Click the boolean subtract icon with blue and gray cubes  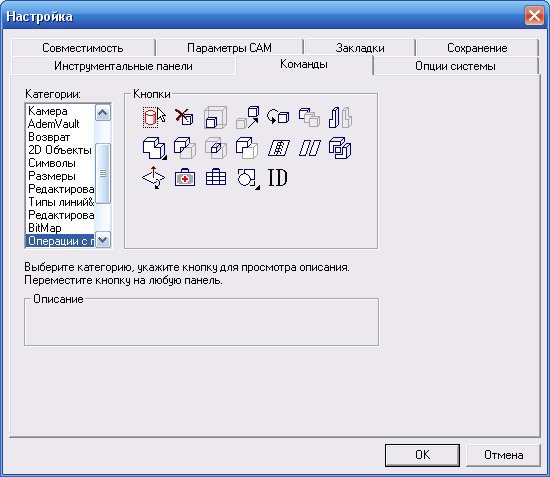185,148
